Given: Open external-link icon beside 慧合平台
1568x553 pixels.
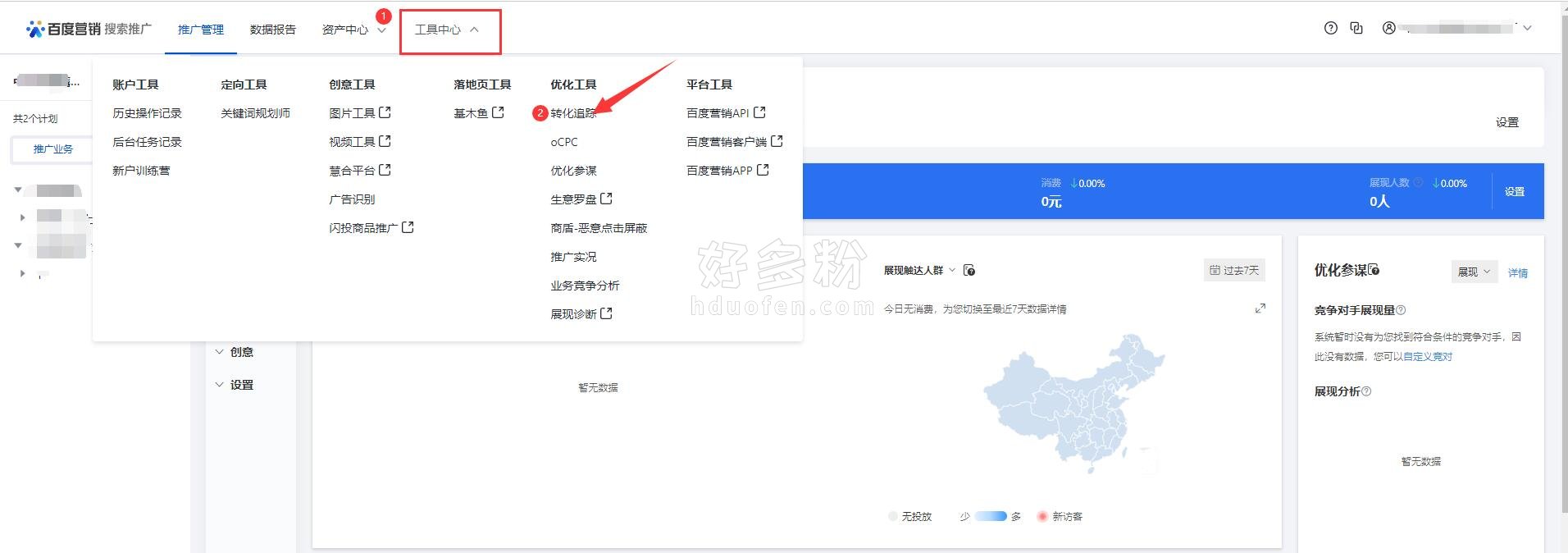Looking at the screenshot, I should pos(385,170).
